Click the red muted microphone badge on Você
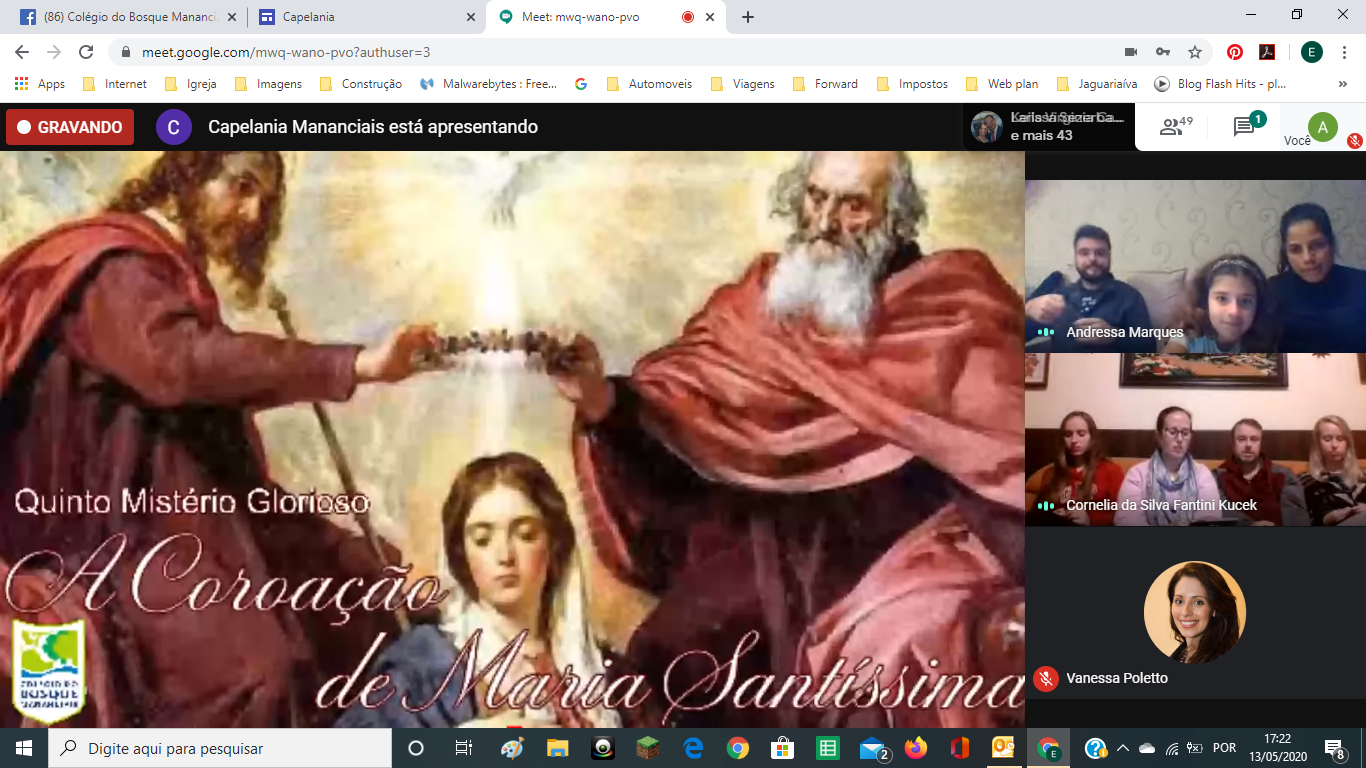 [x=1355, y=141]
